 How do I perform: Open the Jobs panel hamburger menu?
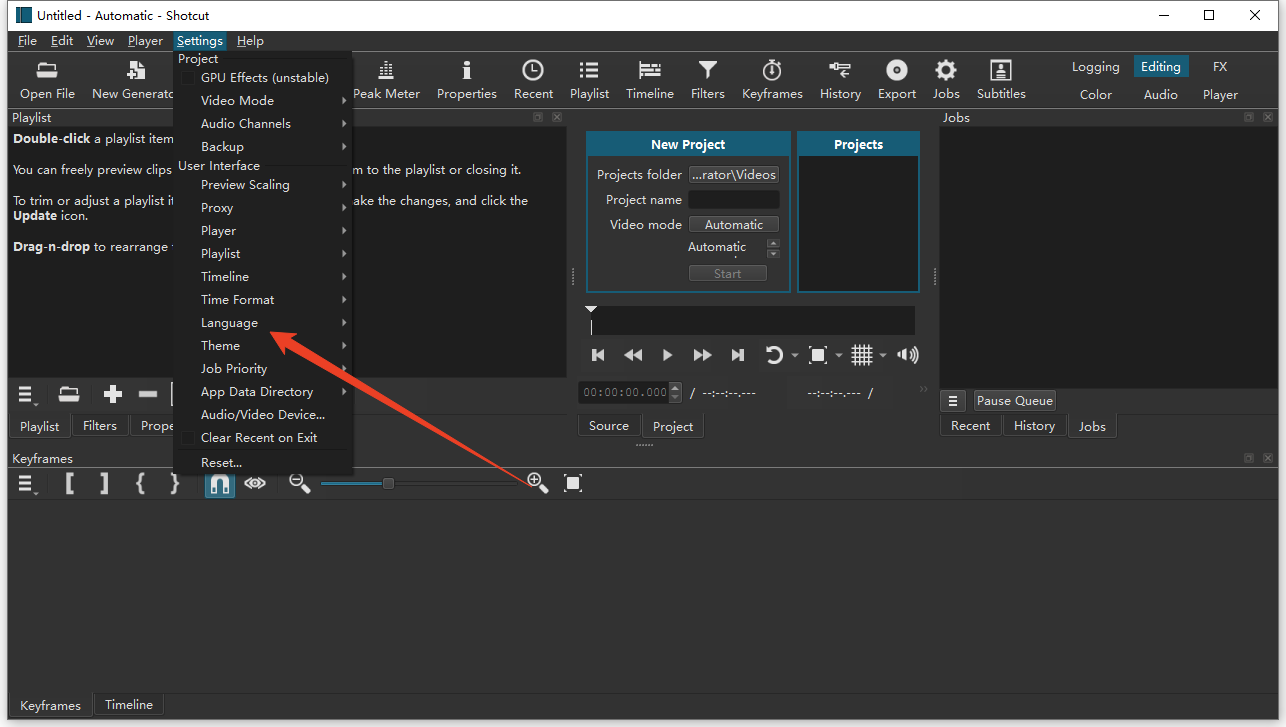(954, 401)
